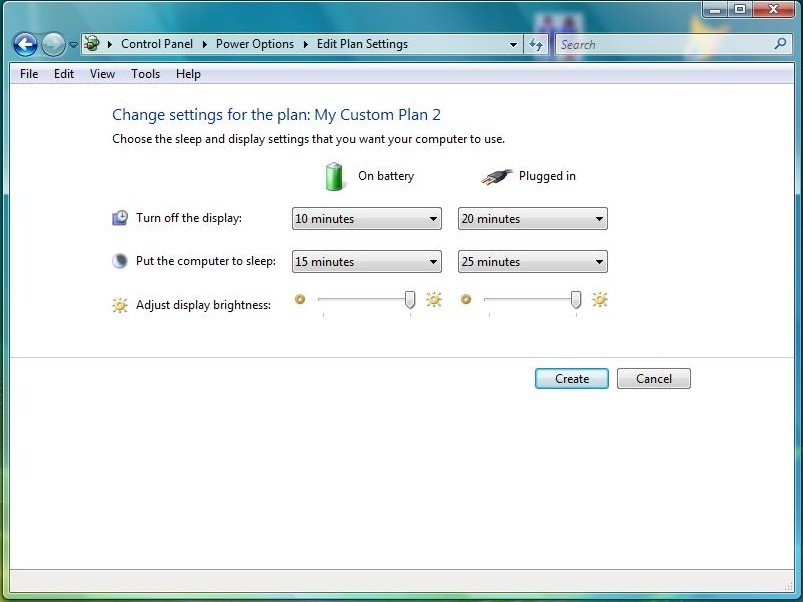This screenshot has width=803, height=602.
Task: Open the File menu
Action: 29,74
